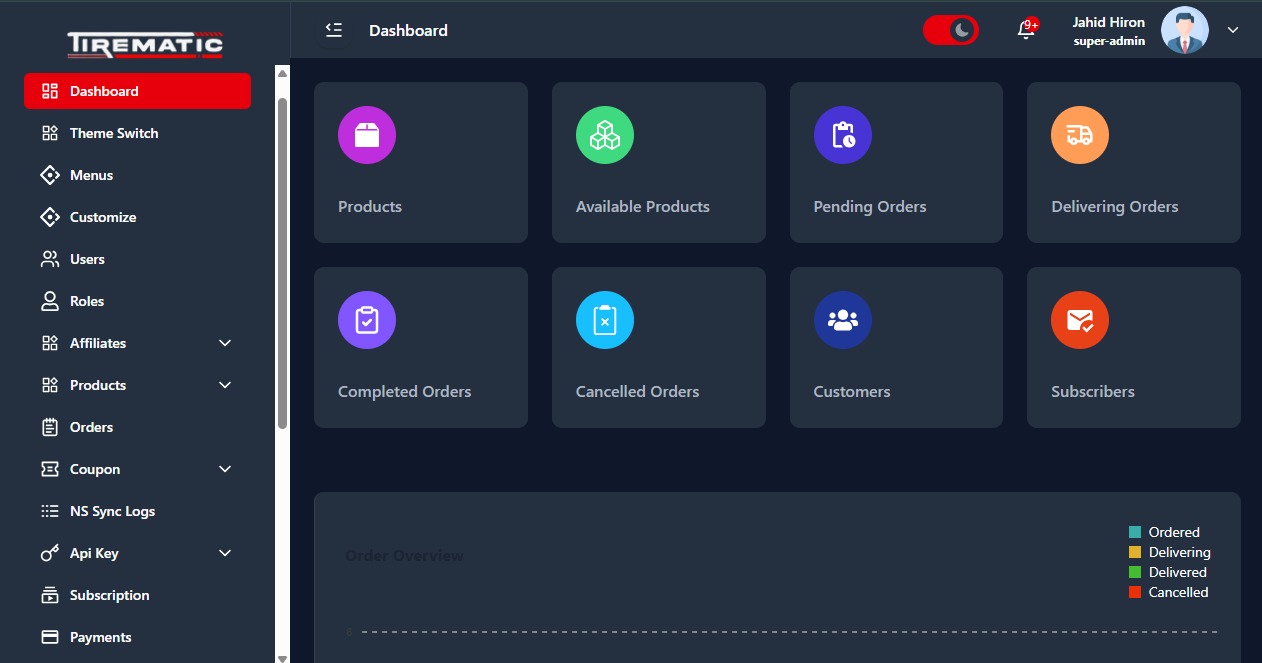Expand the Affiliates sidebar section
The image size is (1262, 663).
pyautogui.click(x=224, y=343)
